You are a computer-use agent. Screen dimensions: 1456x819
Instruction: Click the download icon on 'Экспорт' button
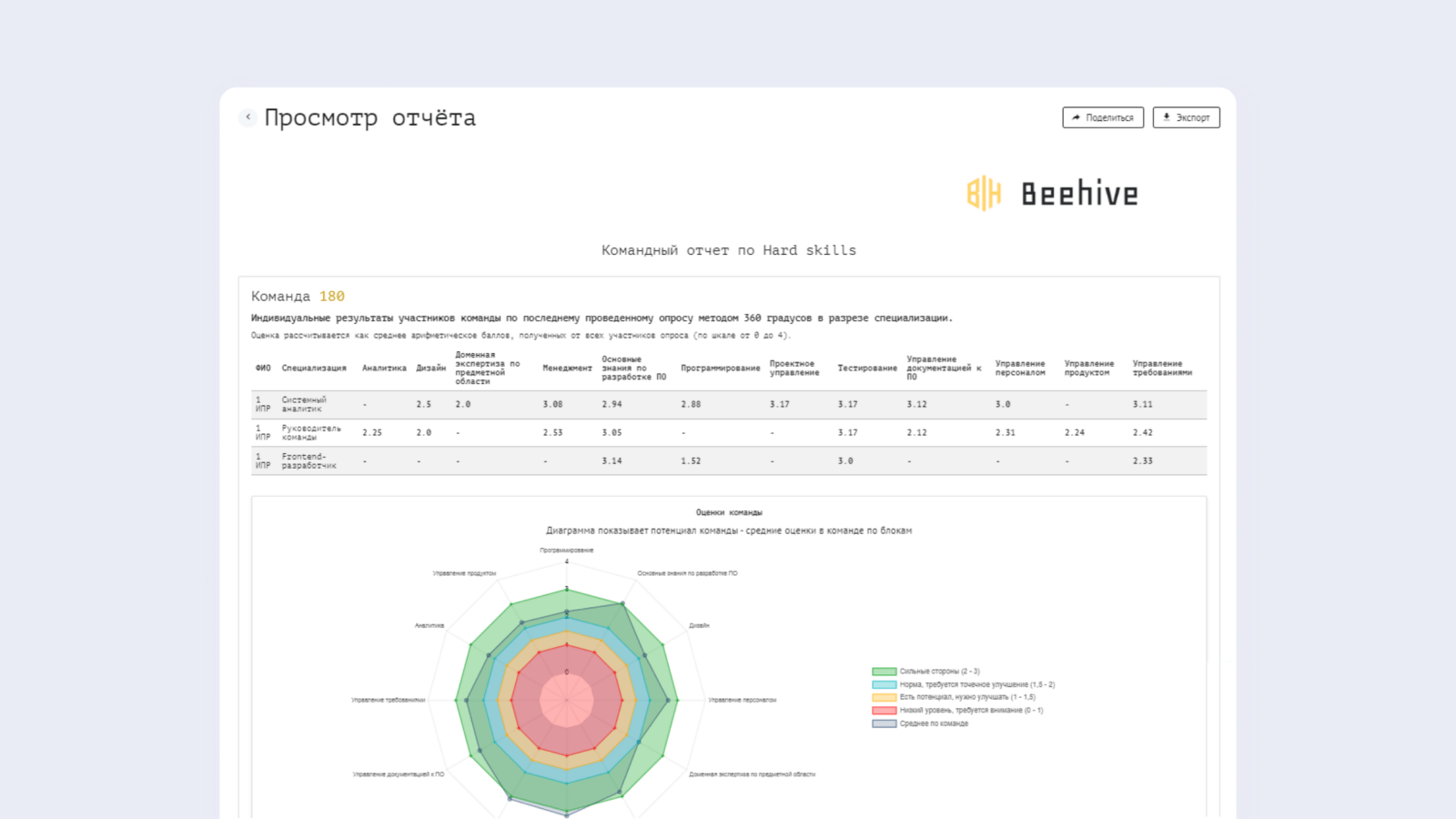point(1166,116)
